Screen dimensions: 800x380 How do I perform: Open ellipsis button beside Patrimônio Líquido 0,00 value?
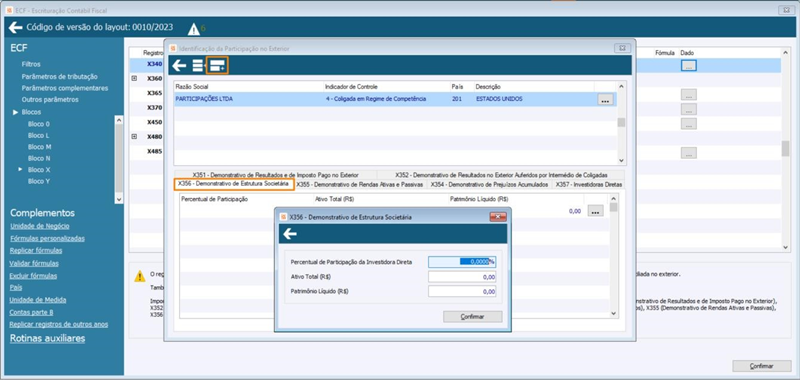pos(595,211)
